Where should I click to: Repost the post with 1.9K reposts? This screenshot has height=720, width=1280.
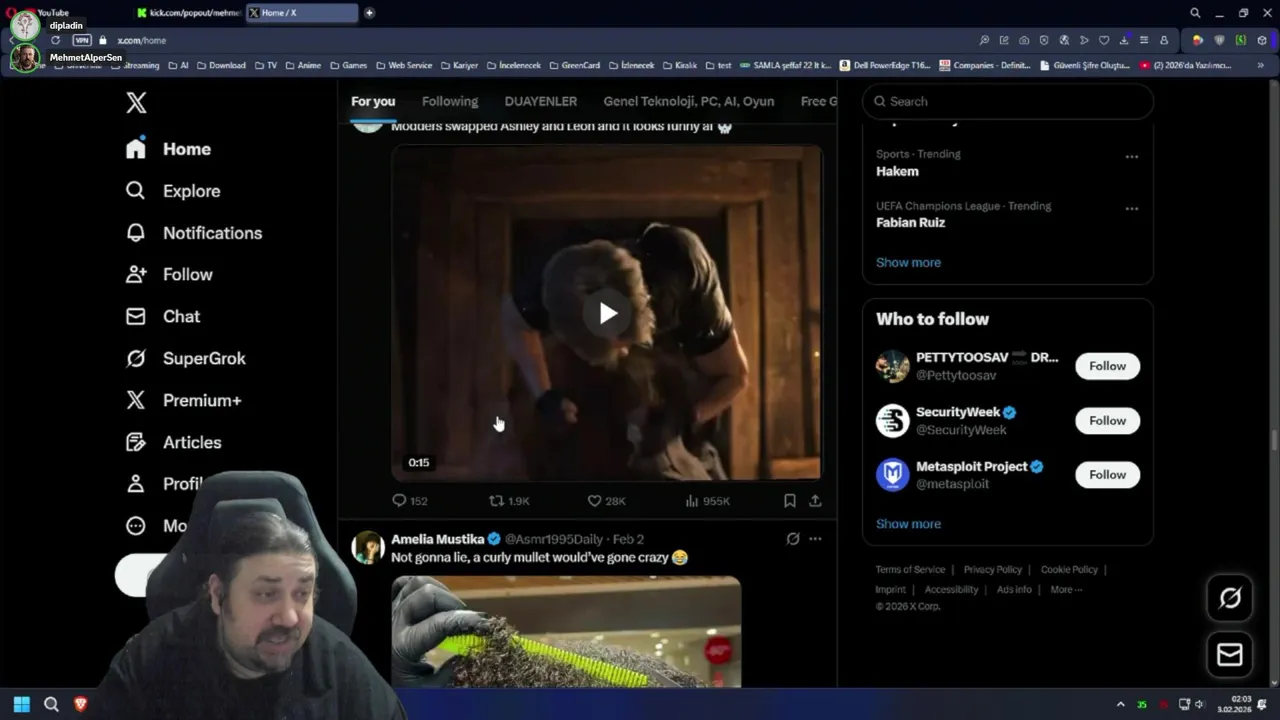pyautogui.click(x=508, y=501)
